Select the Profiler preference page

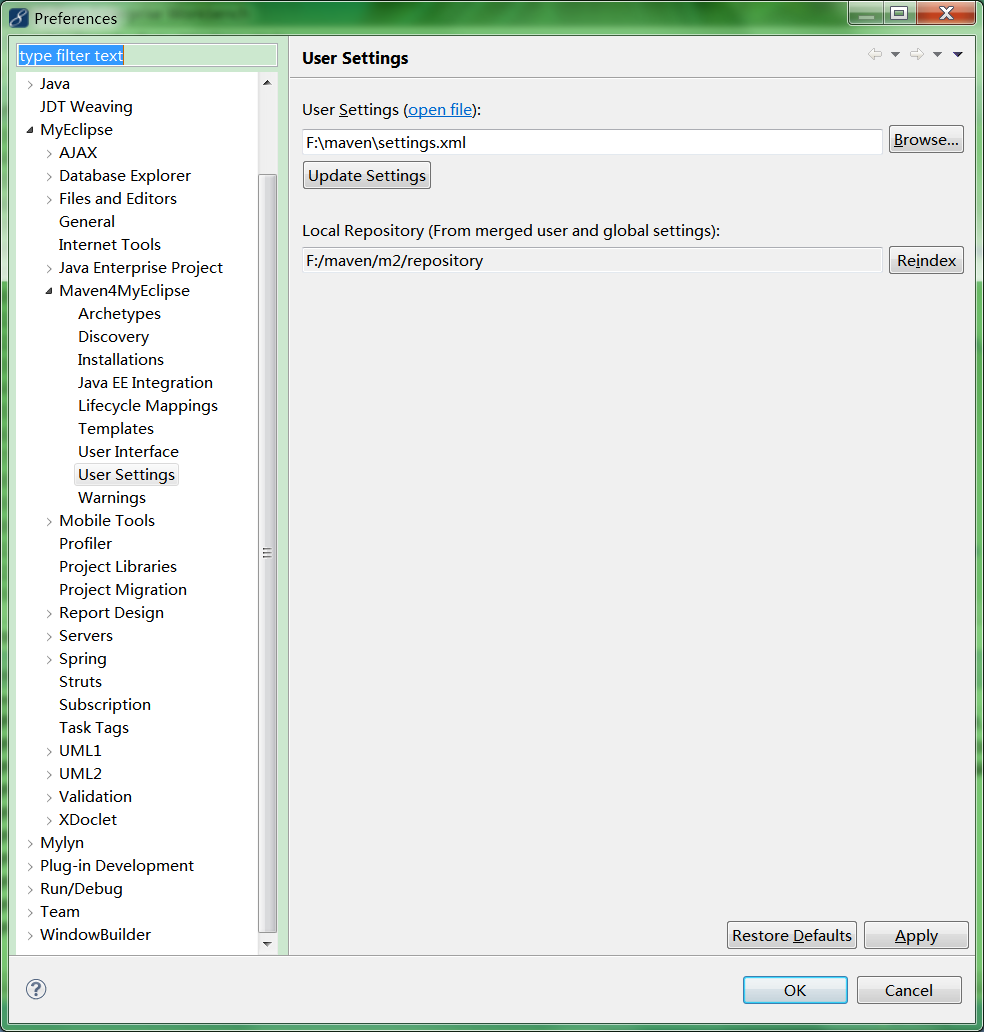86,544
